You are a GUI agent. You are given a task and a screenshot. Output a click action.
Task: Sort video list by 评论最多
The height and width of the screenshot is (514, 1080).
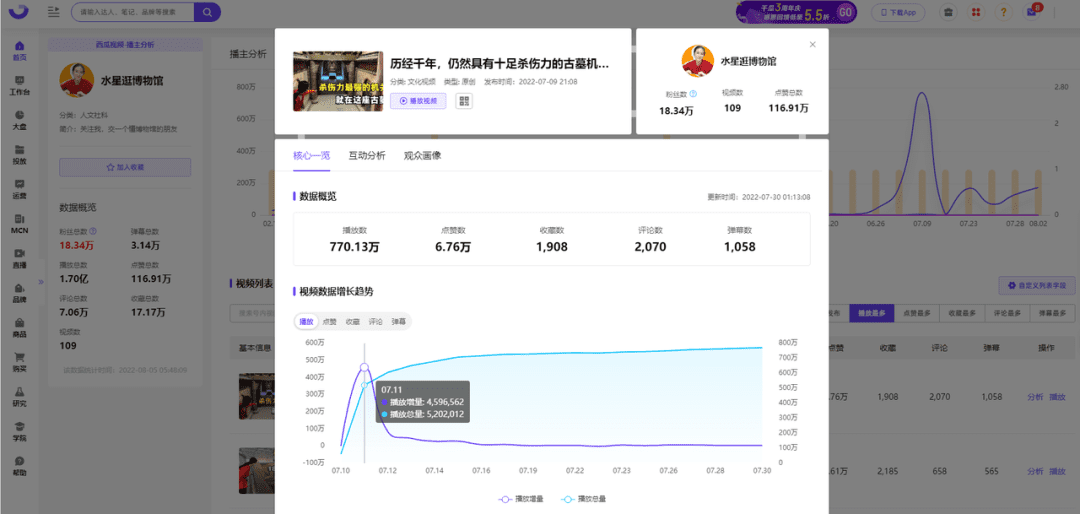click(x=1007, y=313)
